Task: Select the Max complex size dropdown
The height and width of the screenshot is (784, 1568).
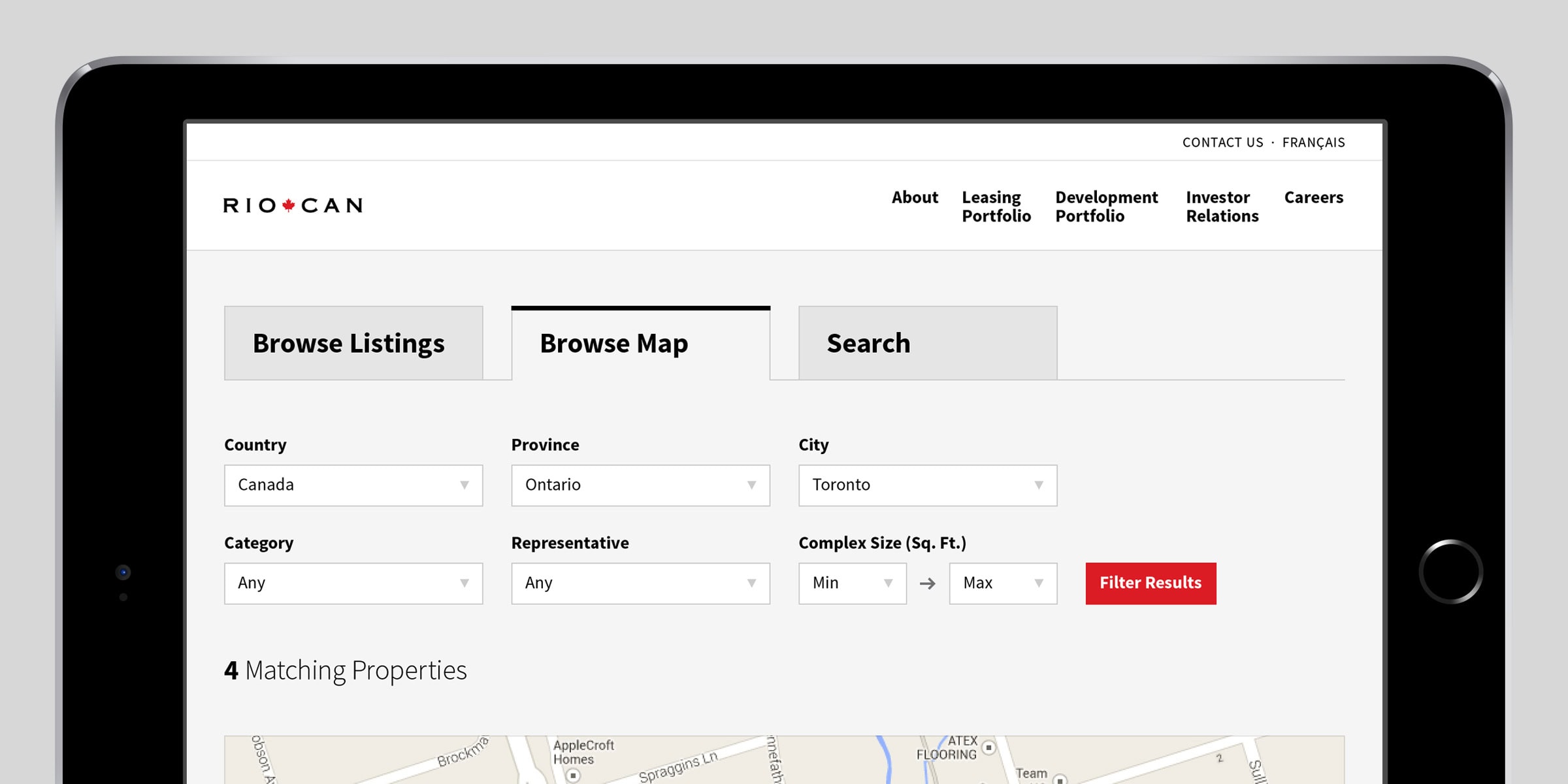Action: tap(1002, 583)
